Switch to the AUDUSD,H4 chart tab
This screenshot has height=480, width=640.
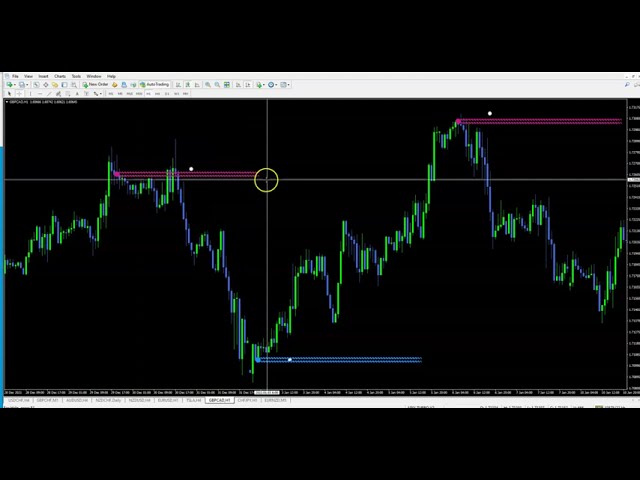tap(79, 400)
